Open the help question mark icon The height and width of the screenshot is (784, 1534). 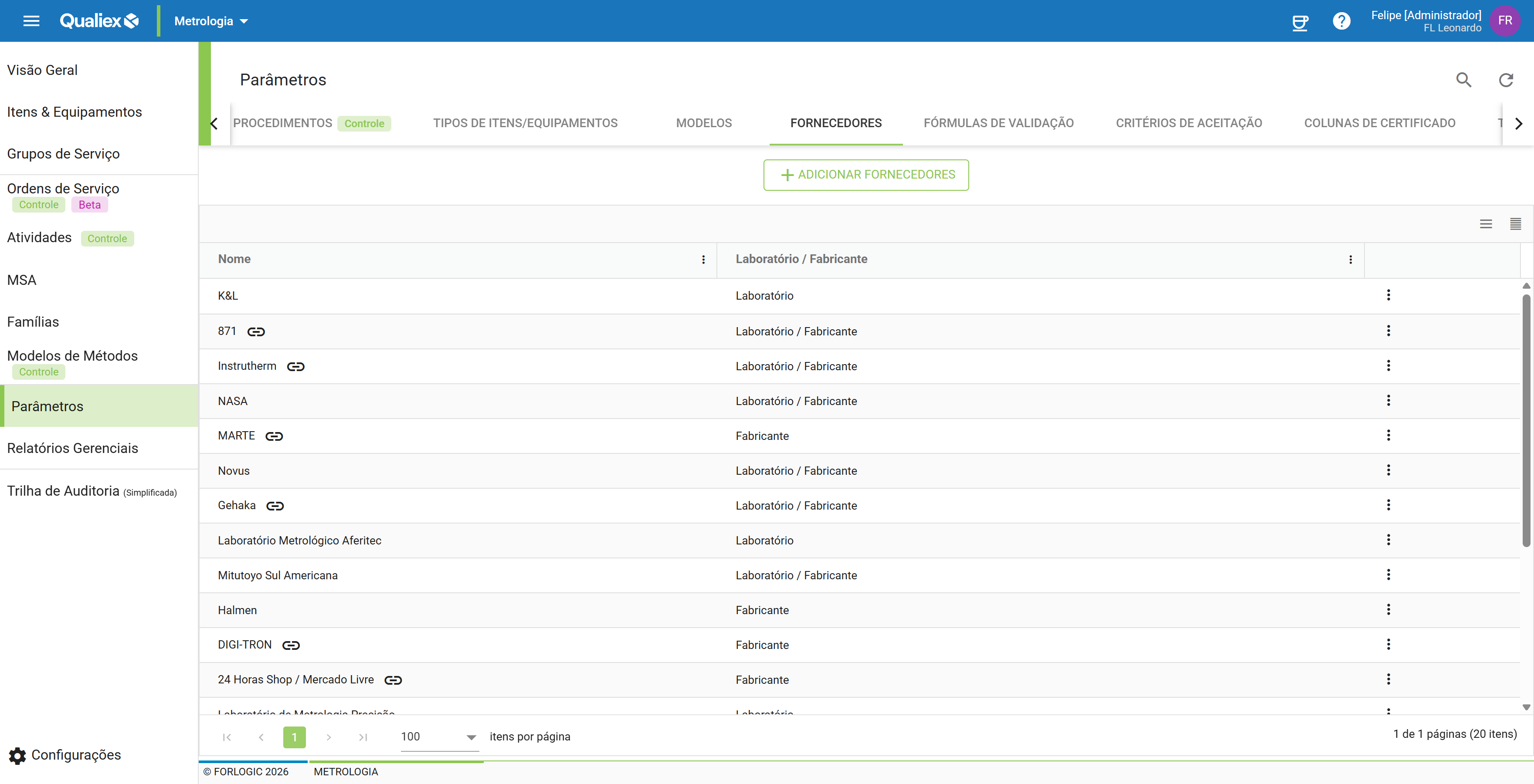click(x=1341, y=21)
